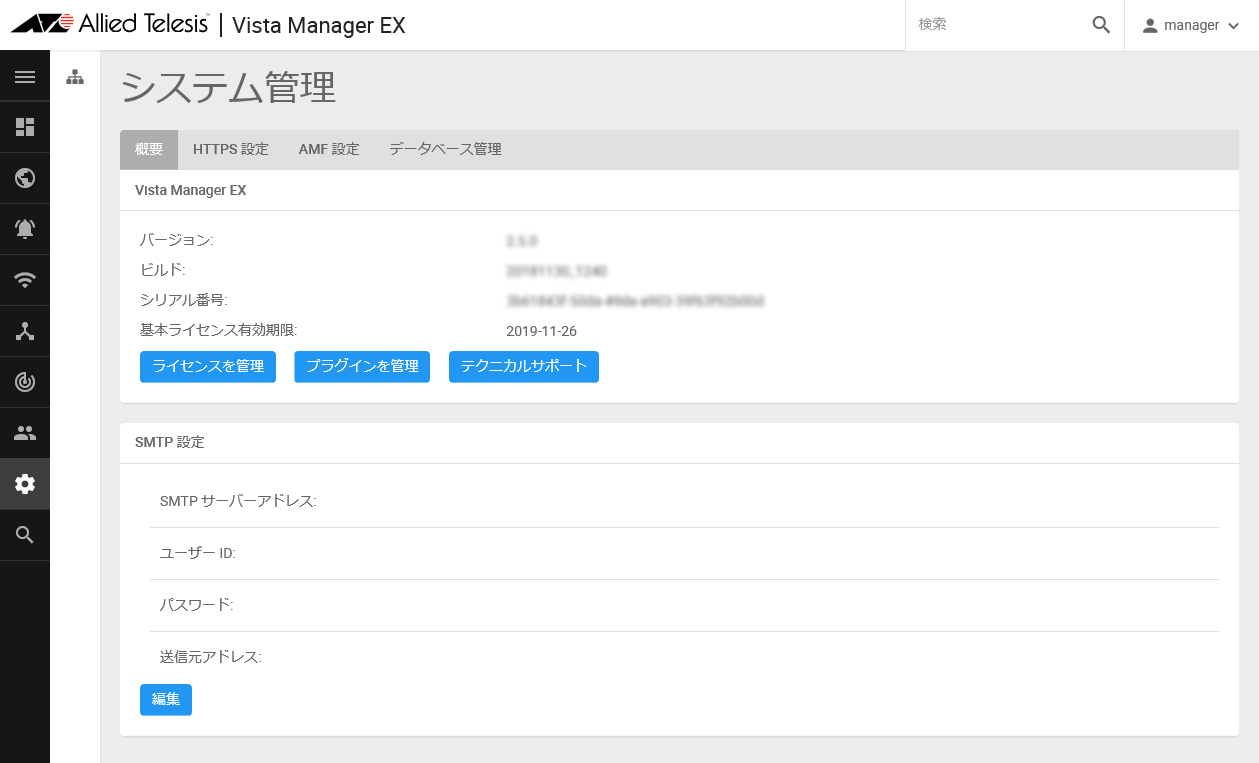Click the シリアル番号 label

click(185, 300)
